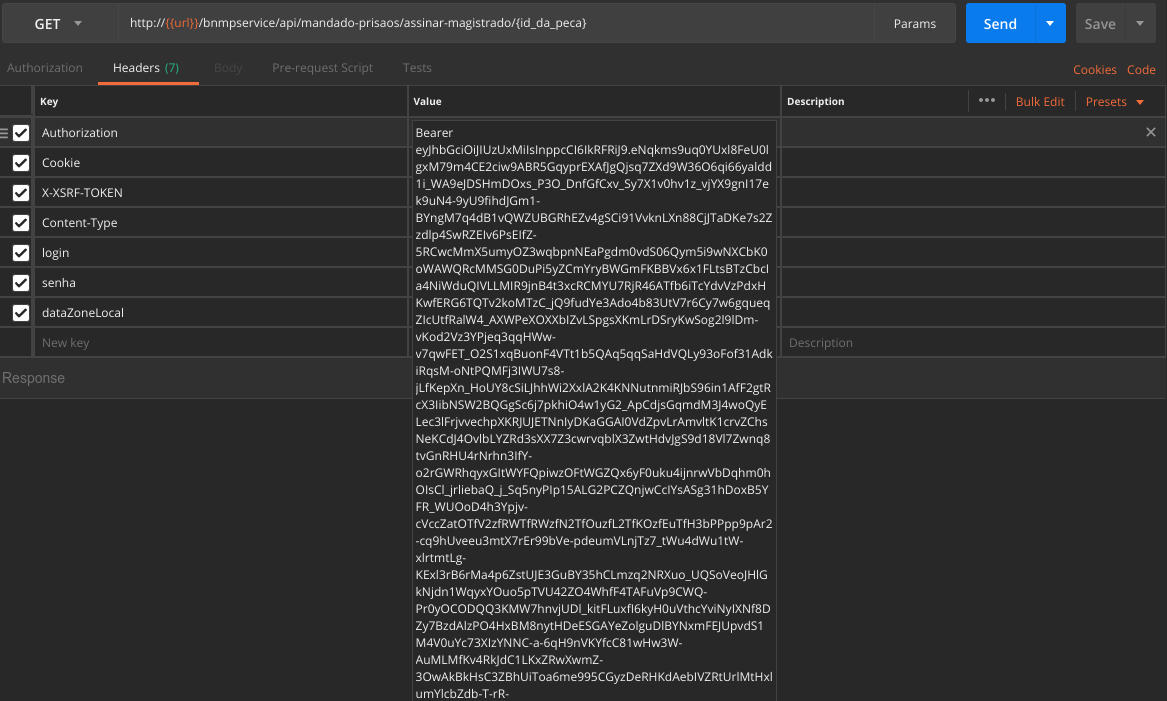
Task: Click the New key input field
Action: [221, 342]
